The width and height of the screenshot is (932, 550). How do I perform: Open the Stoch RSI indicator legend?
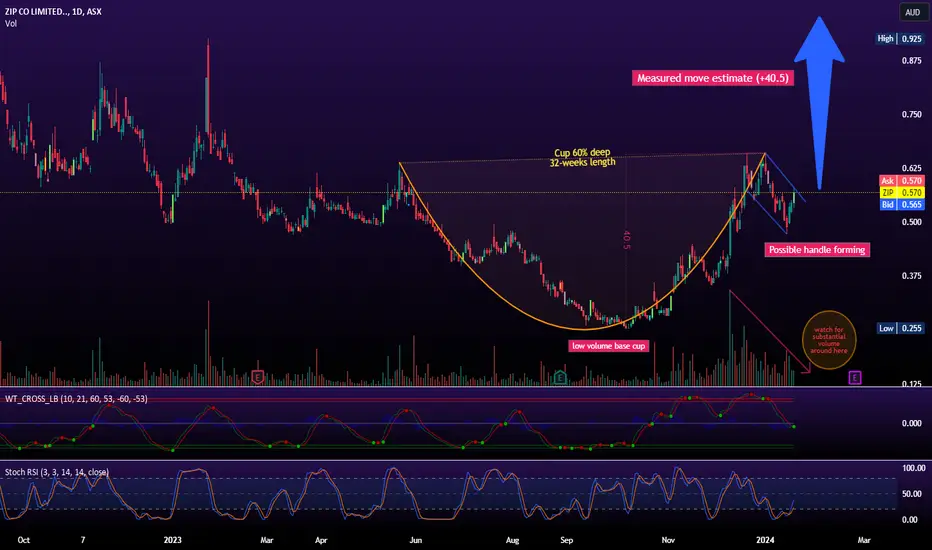coord(56,472)
